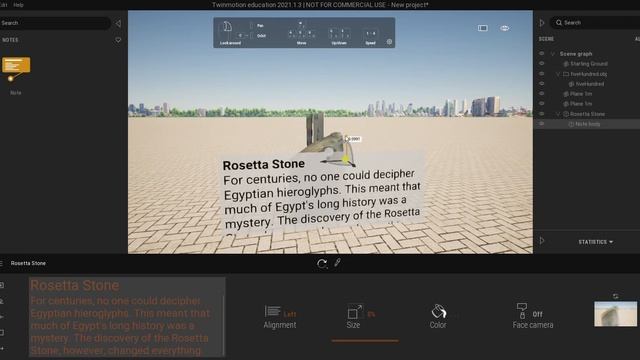Collapse the Rosetta Stone tree node
The width and height of the screenshot is (640, 360).
(x=558, y=114)
